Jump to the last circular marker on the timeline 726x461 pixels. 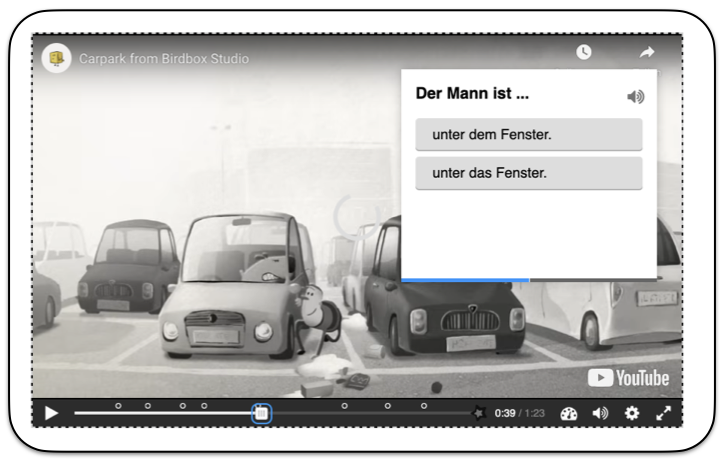[424, 406]
